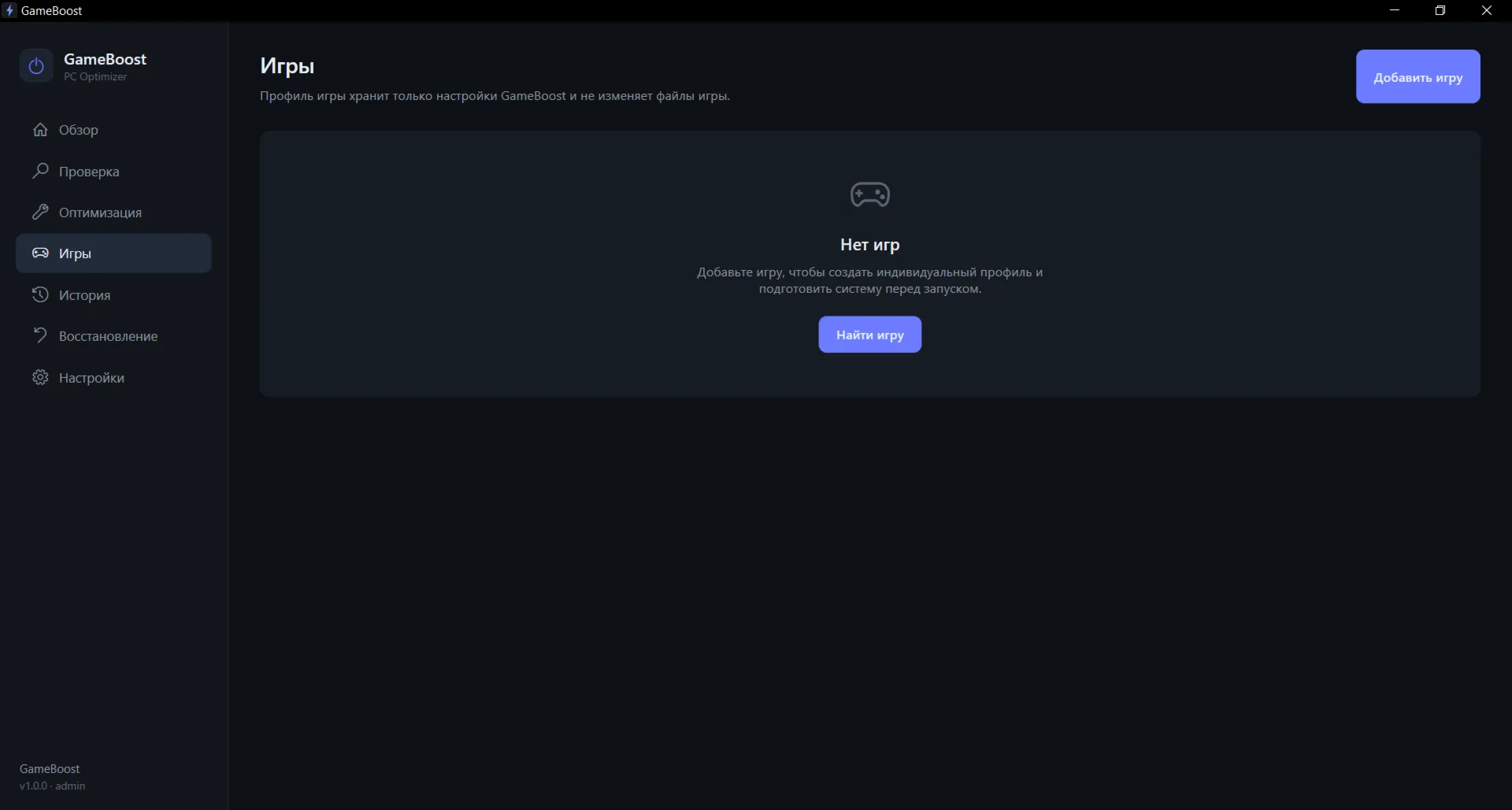The width and height of the screenshot is (1512, 810).
Task: Click the GameBoost label above the version text
Action: pyautogui.click(x=50, y=768)
